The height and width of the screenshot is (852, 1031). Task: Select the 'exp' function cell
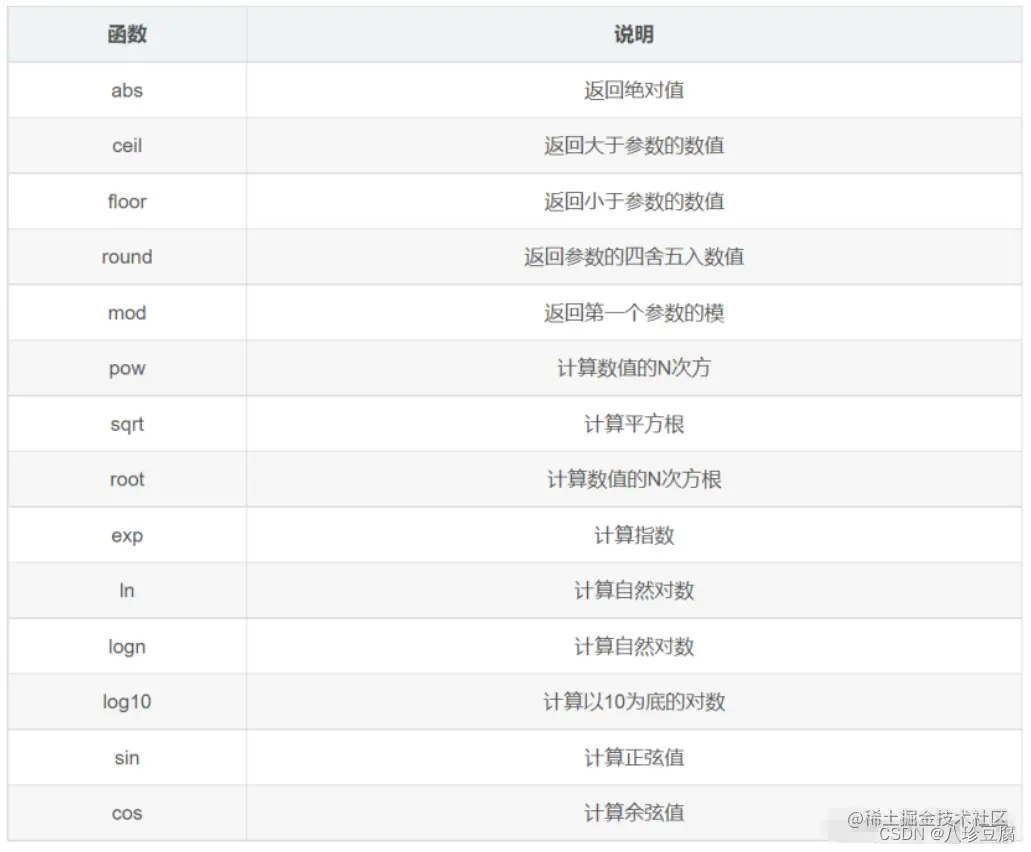tap(127, 534)
